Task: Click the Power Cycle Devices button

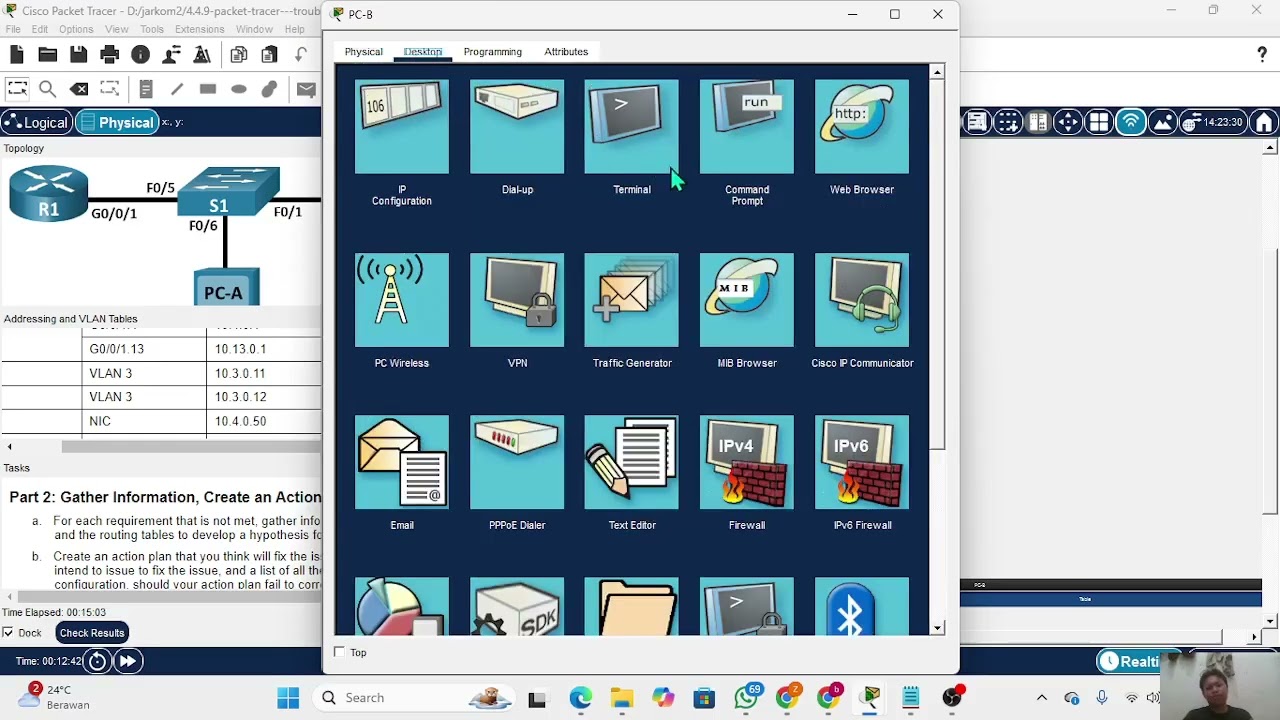Action: point(97,661)
